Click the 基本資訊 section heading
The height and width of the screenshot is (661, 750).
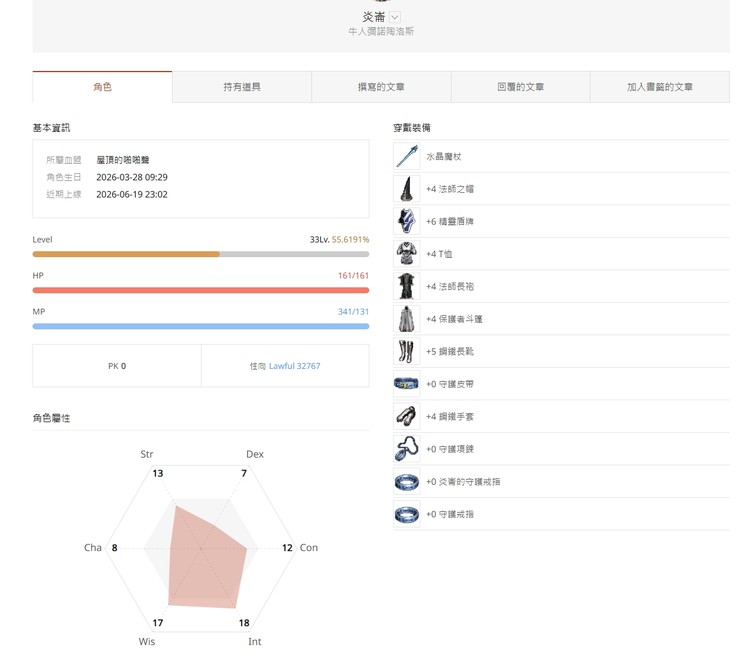[x=51, y=128]
